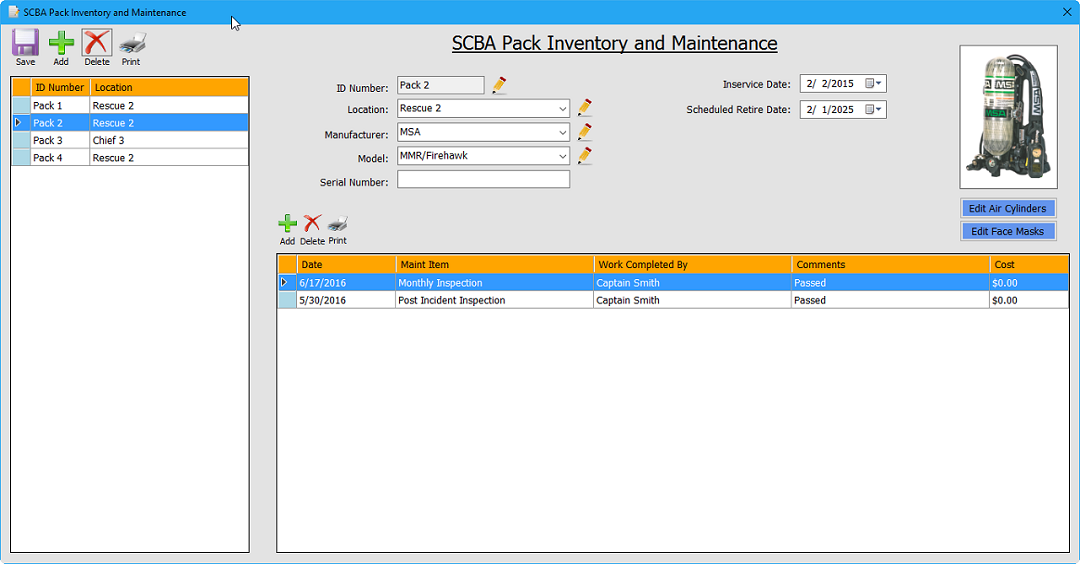Open the Manufacturer dropdown list
The width and height of the screenshot is (1080, 564).
[x=563, y=132]
